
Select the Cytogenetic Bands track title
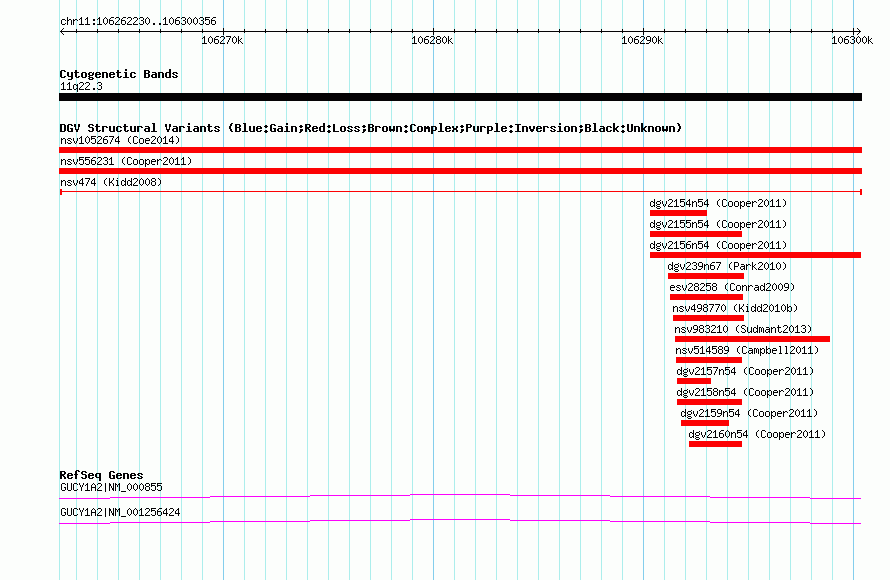click(x=119, y=74)
